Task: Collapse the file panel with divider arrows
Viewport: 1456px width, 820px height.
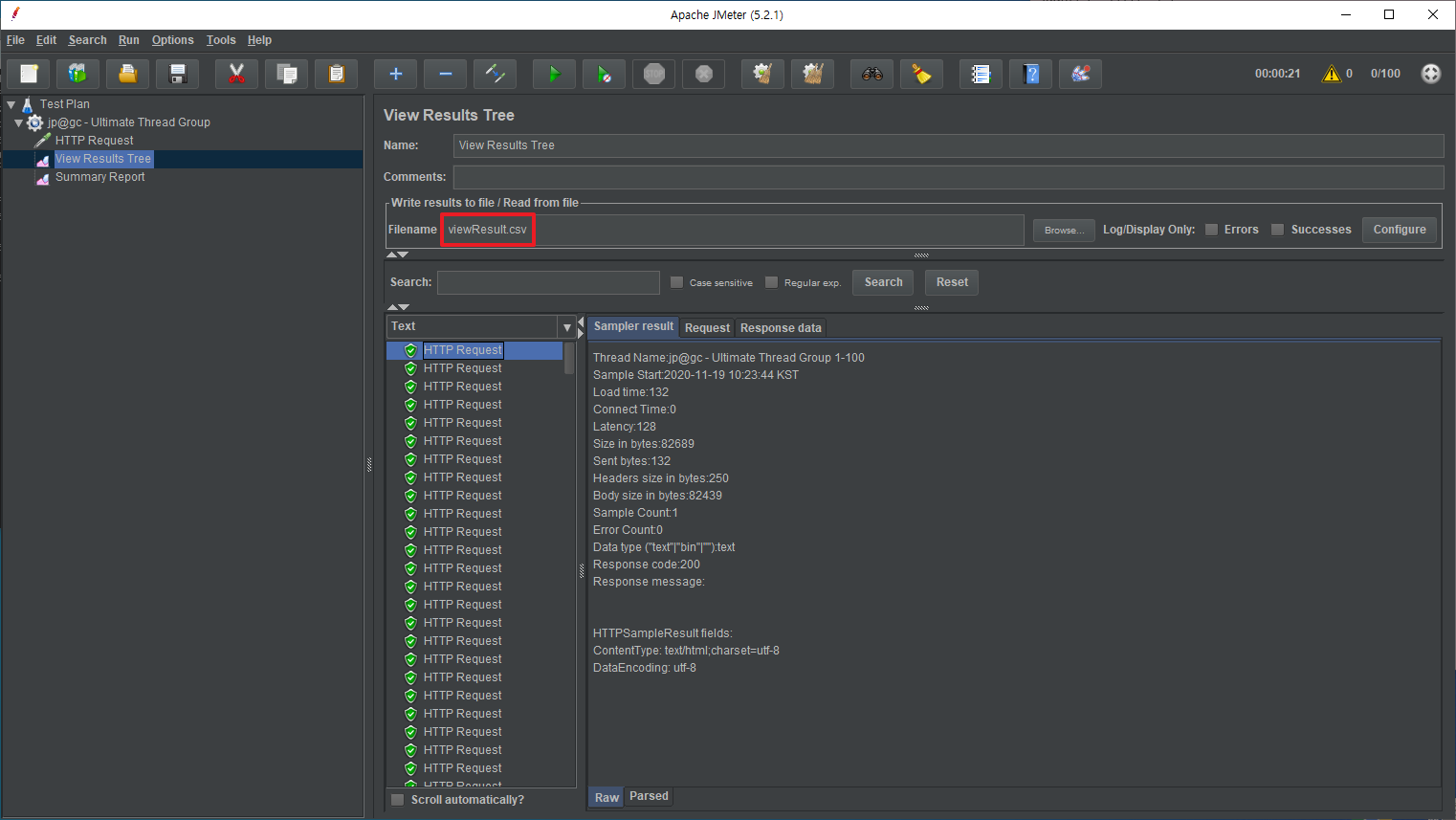Action: (x=397, y=255)
